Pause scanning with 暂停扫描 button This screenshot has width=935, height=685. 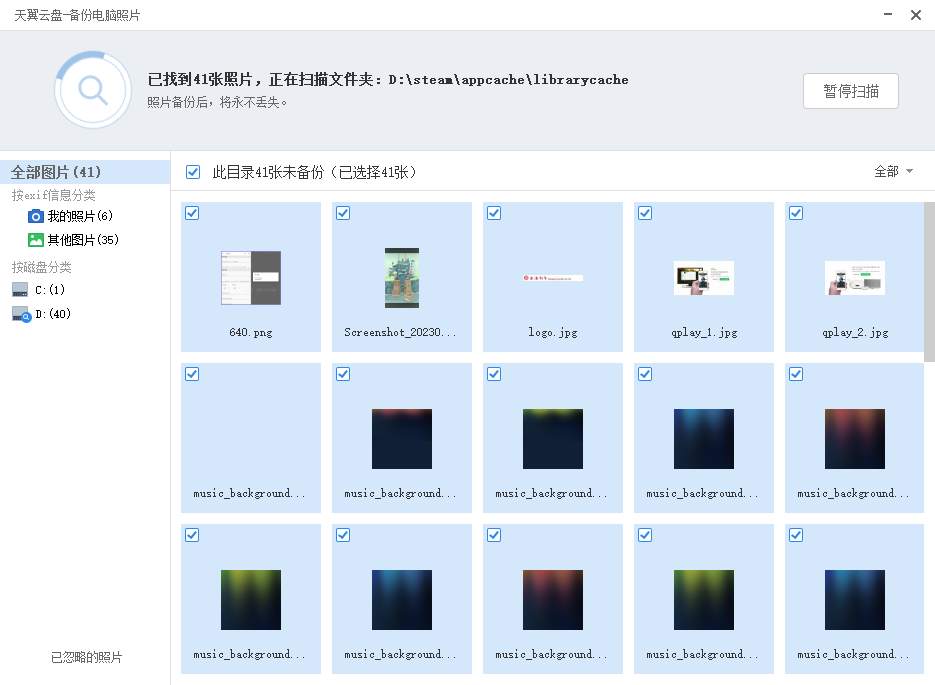pos(851,91)
